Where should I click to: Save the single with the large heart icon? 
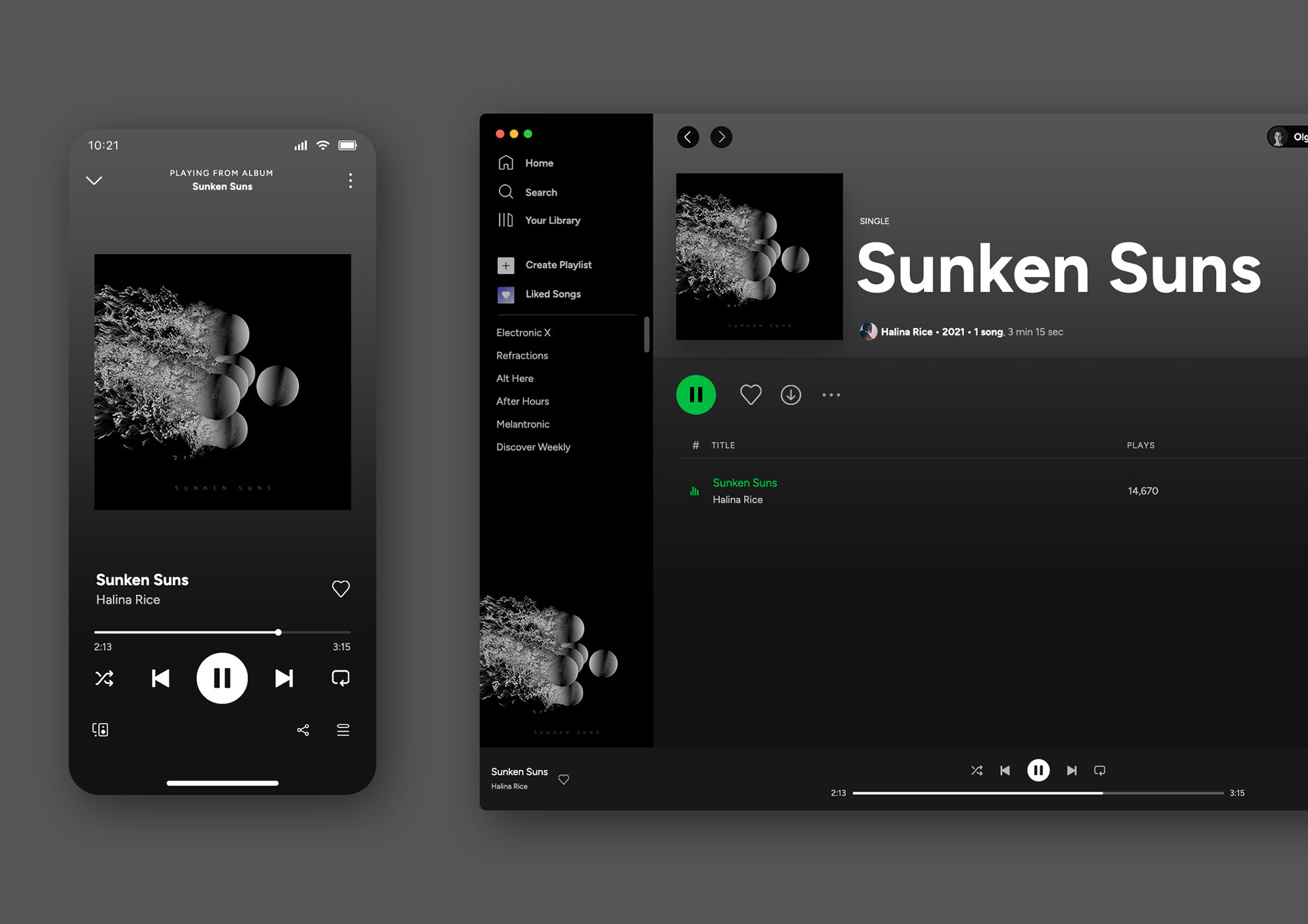point(751,395)
